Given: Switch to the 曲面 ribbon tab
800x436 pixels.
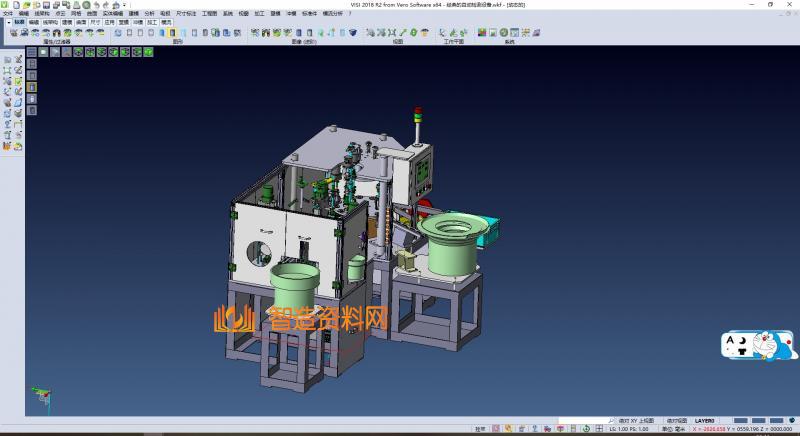Looking at the screenshot, I should click(x=81, y=20).
